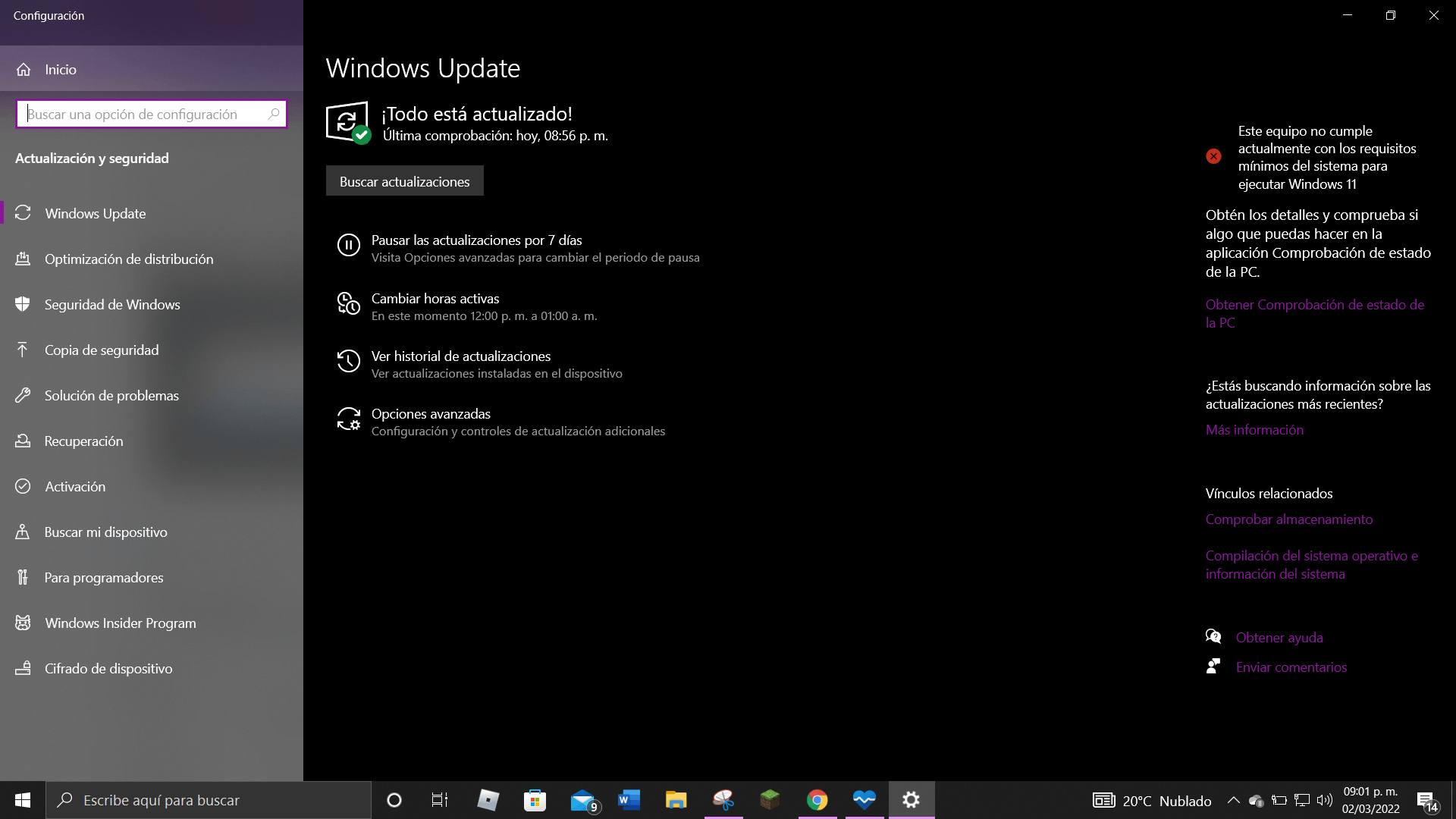This screenshot has height=819, width=1456.
Task: Click the Cambiar horas activas clock icon
Action: (x=348, y=303)
